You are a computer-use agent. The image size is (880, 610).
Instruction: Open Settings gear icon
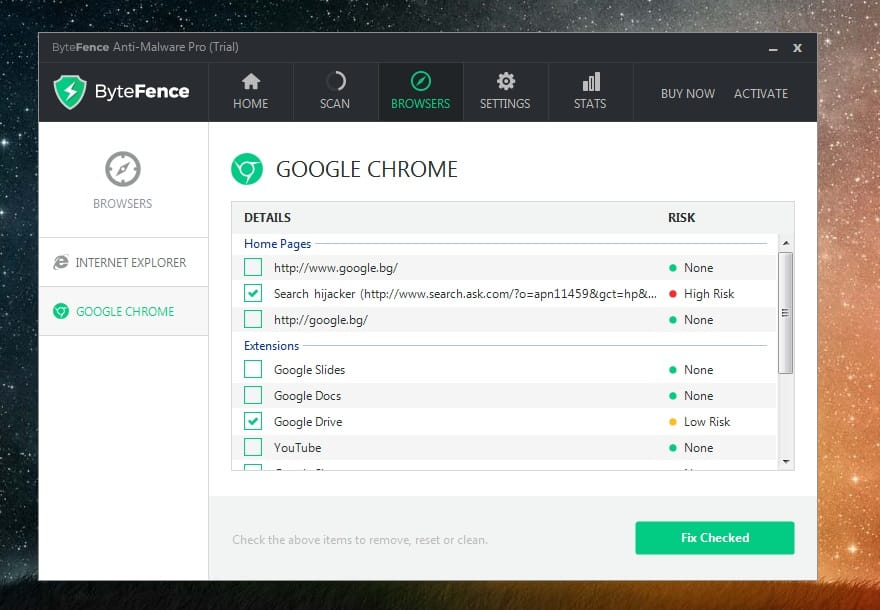pyautogui.click(x=506, y=81)
